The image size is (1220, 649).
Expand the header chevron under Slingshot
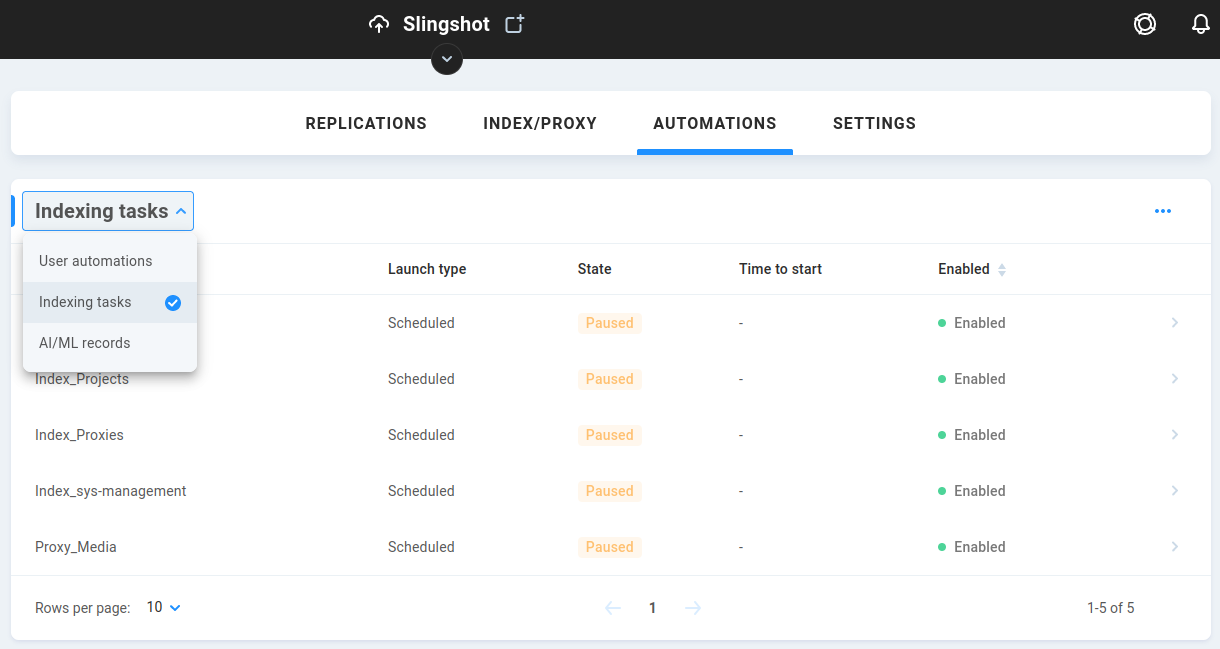coord(447,59)
